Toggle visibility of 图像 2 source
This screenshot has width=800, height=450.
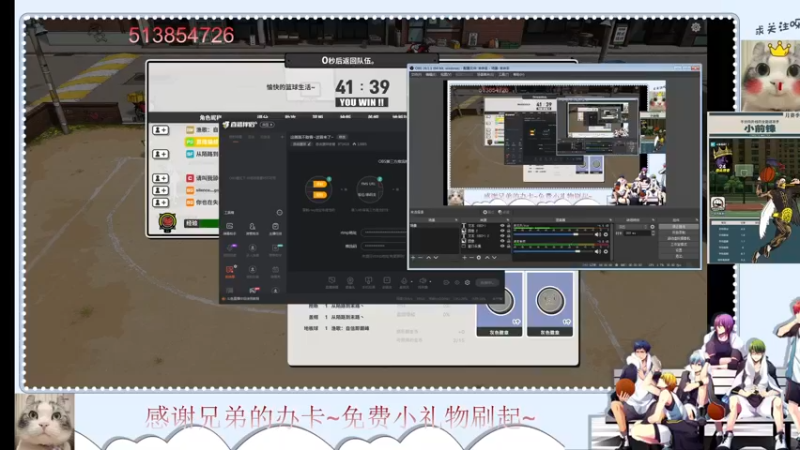[502, 231]
